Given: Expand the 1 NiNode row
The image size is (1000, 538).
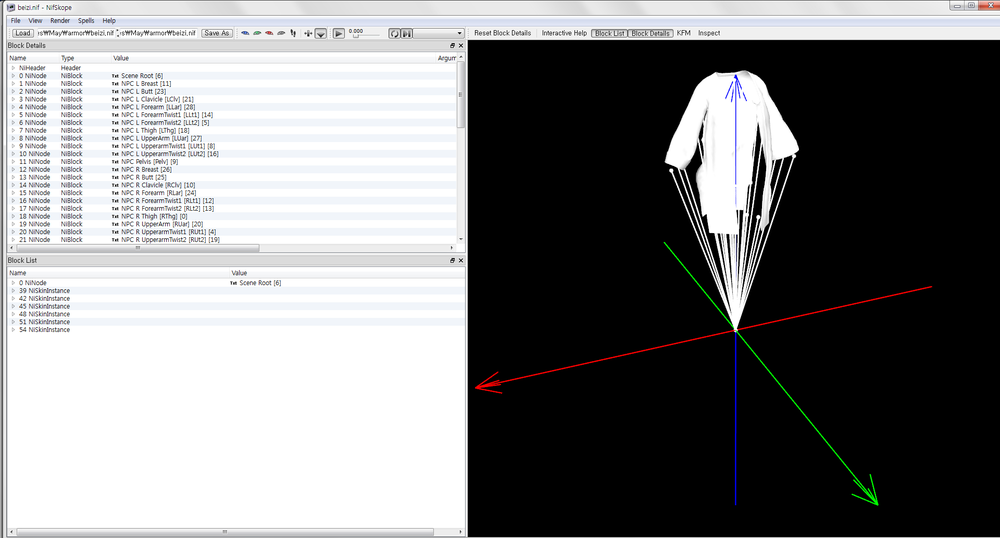Looking at the screenshot, I should [x=13, y=84].
